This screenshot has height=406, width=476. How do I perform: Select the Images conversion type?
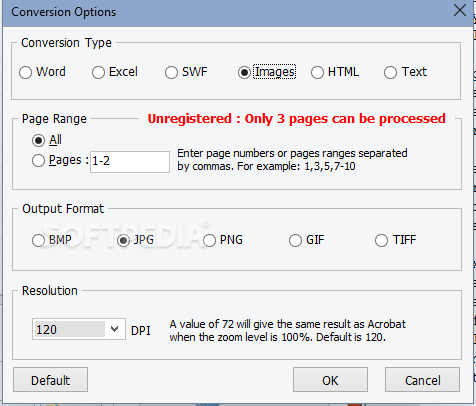point(267,72)
